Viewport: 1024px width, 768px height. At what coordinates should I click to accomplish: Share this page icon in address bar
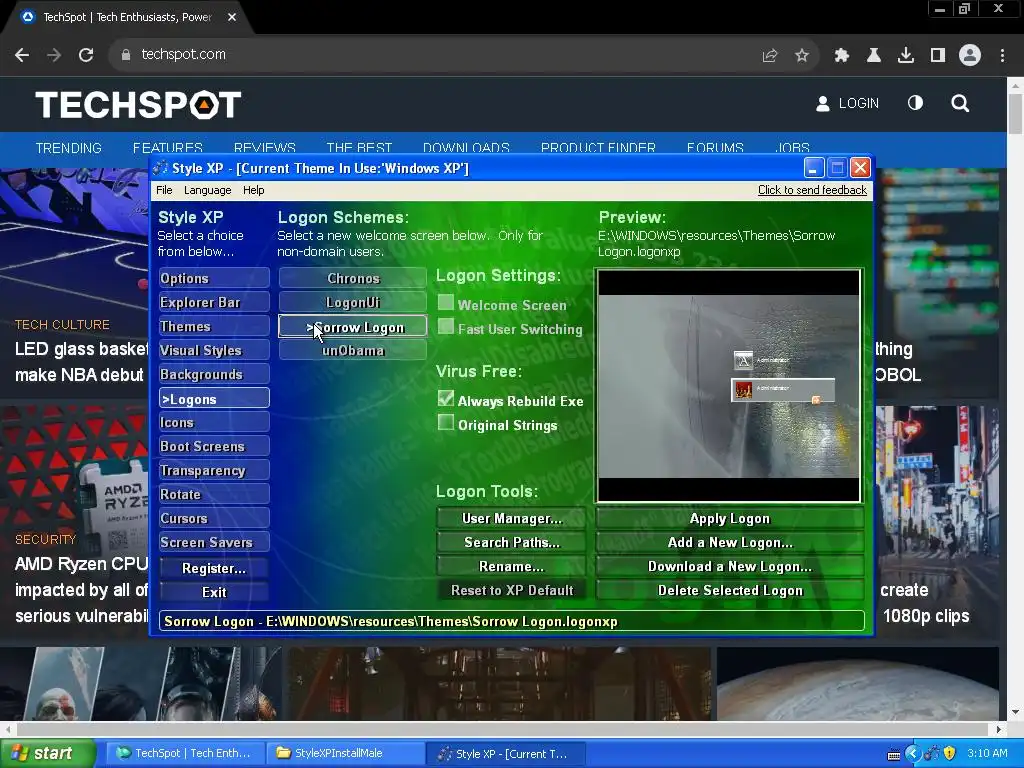770,56
